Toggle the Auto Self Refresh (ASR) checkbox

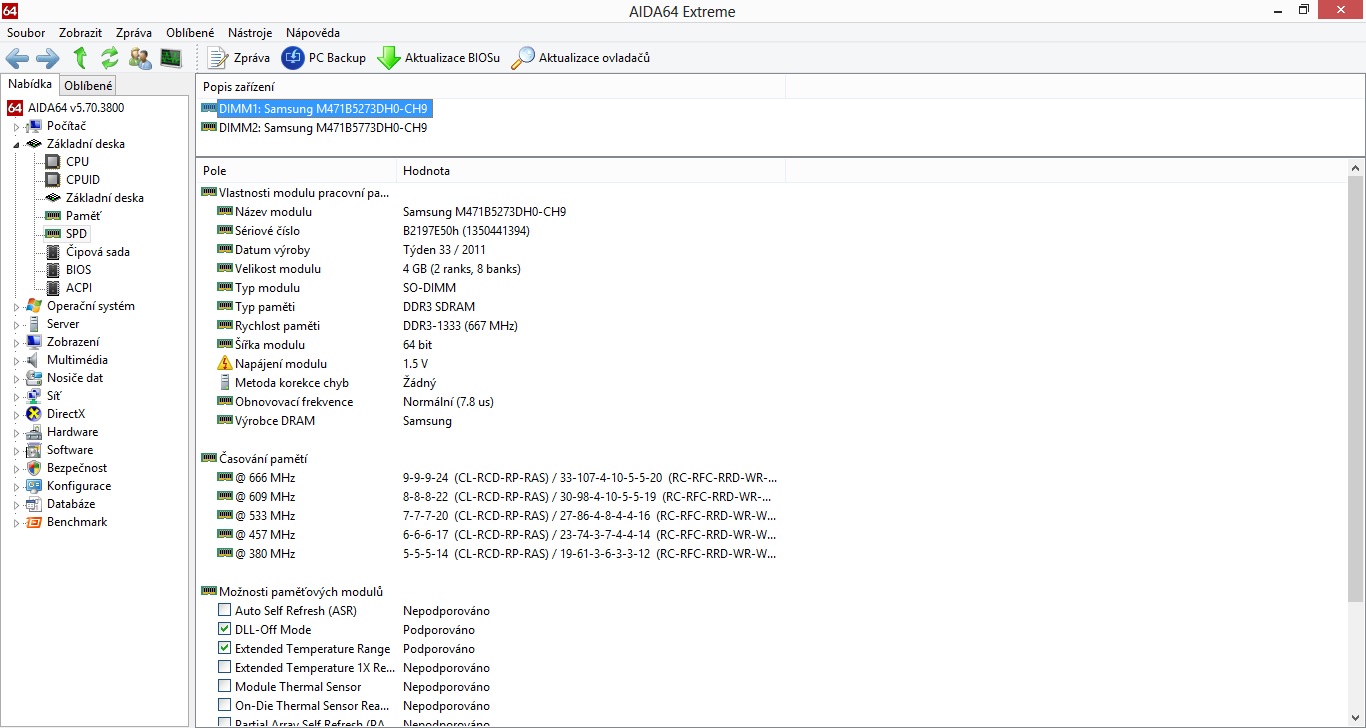[x=224, y=611]
